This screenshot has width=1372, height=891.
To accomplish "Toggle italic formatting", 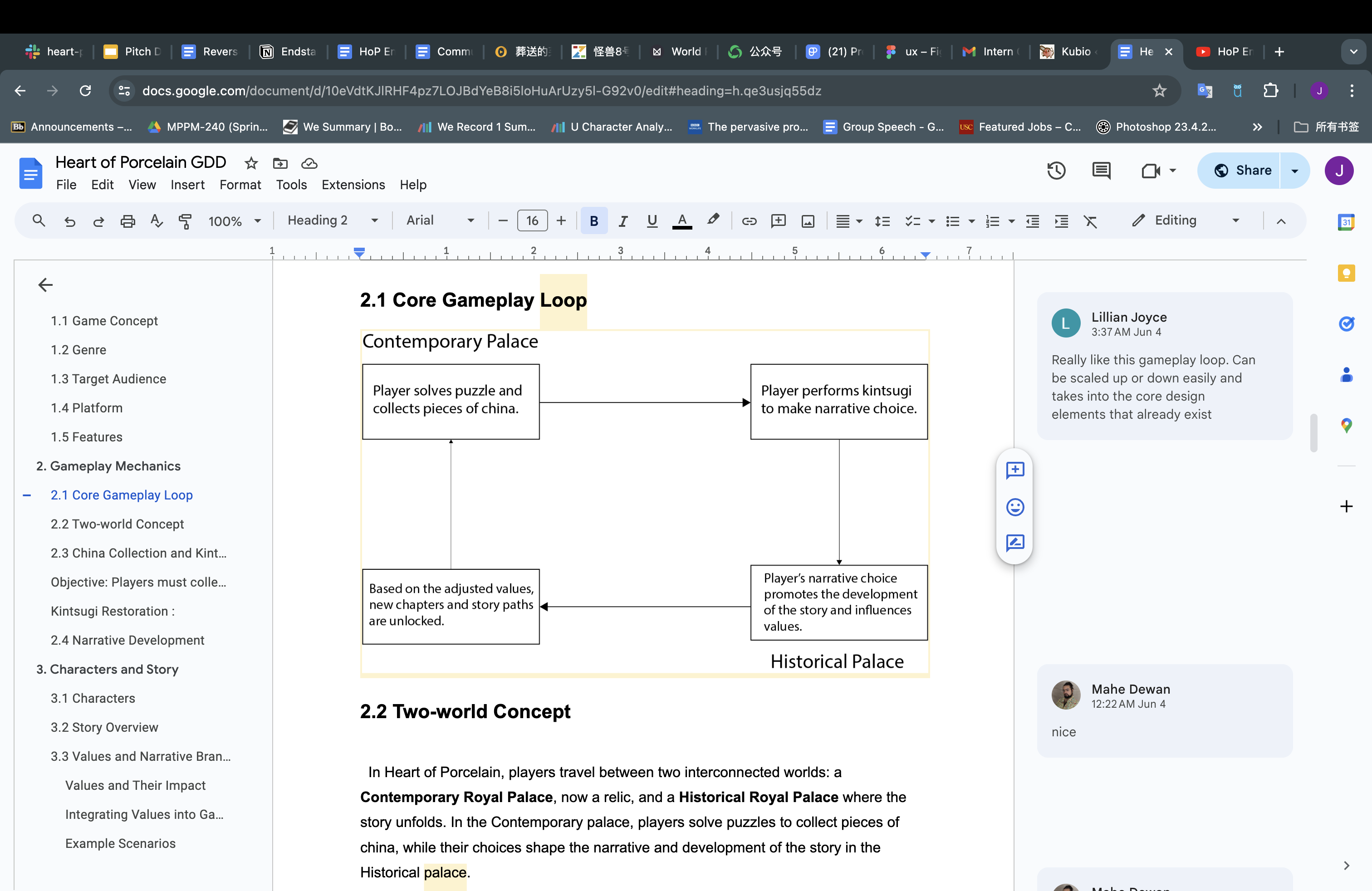I will [x=622, y=221].
